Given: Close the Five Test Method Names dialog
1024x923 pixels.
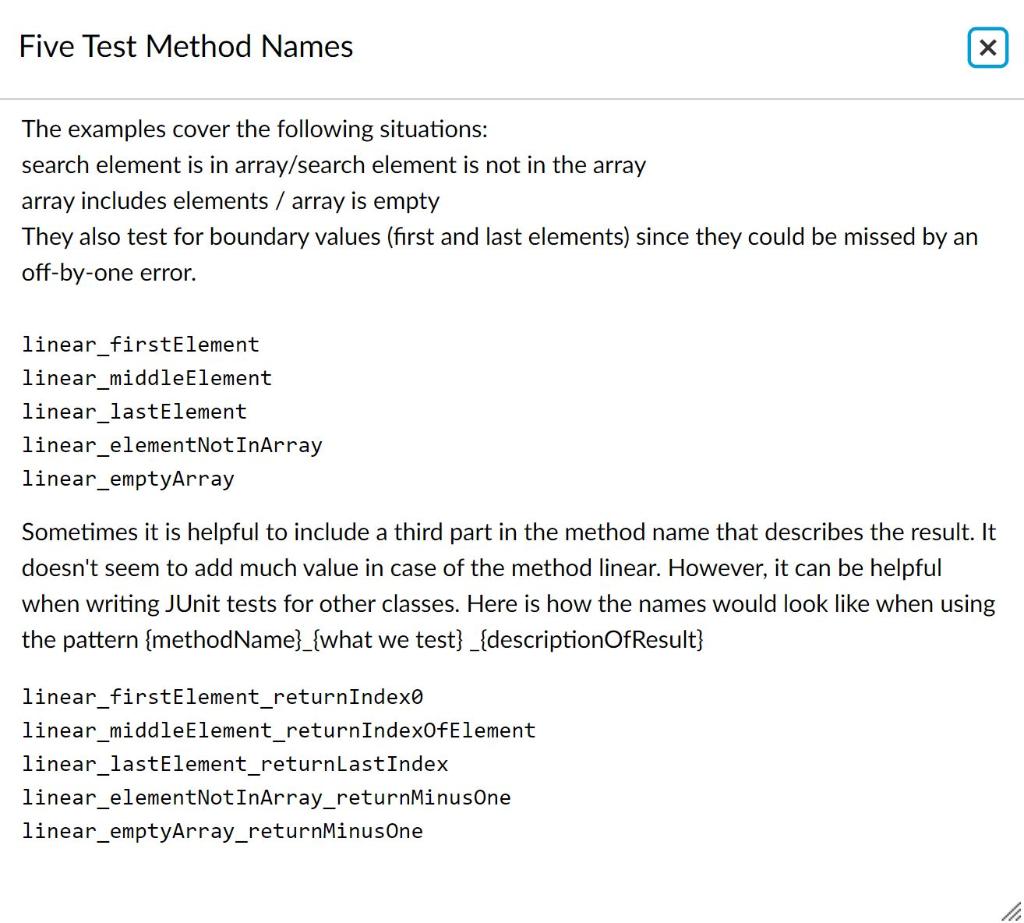Looking at the screenshot, I should click(x=986, y=47).
